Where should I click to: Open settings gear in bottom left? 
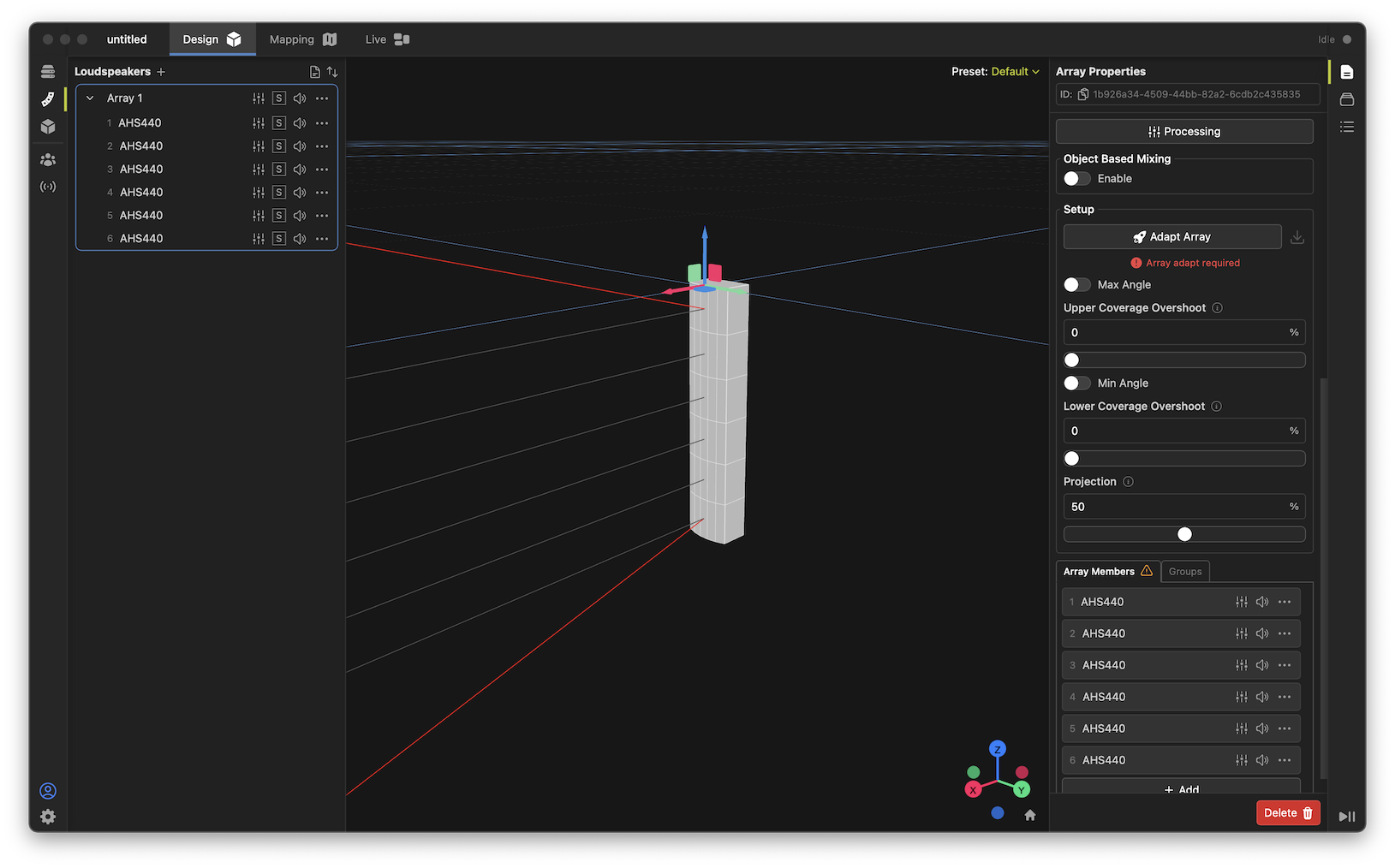(x=48, y=817)
